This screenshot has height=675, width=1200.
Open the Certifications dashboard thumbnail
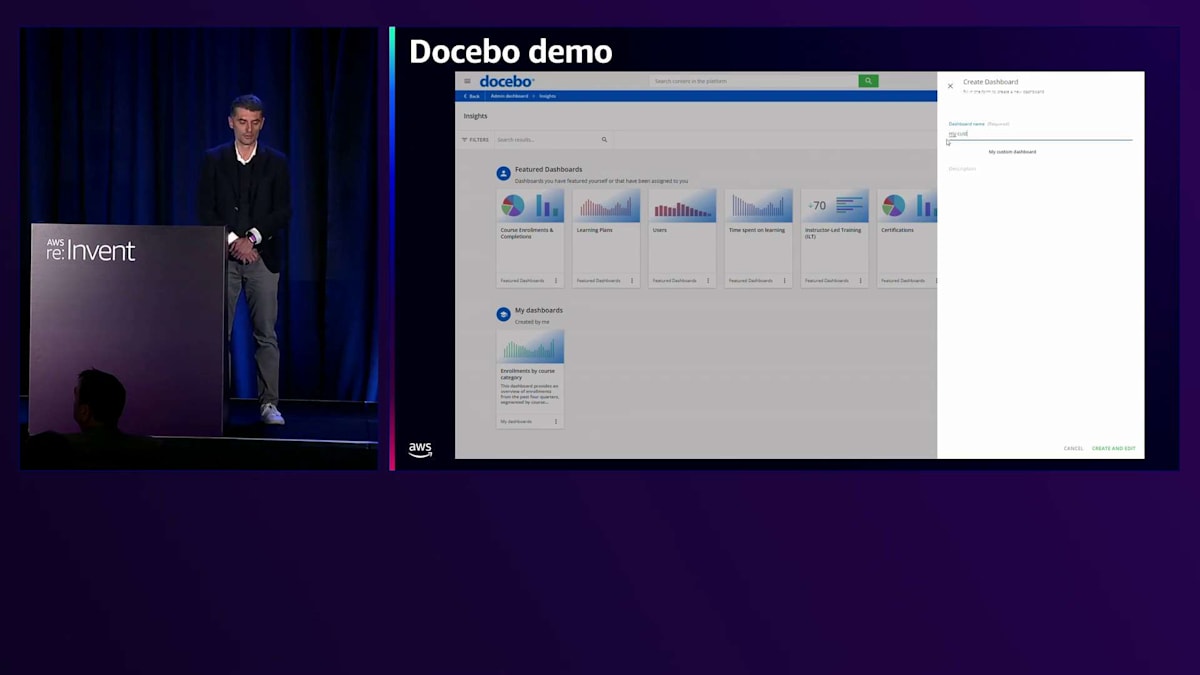907,206
